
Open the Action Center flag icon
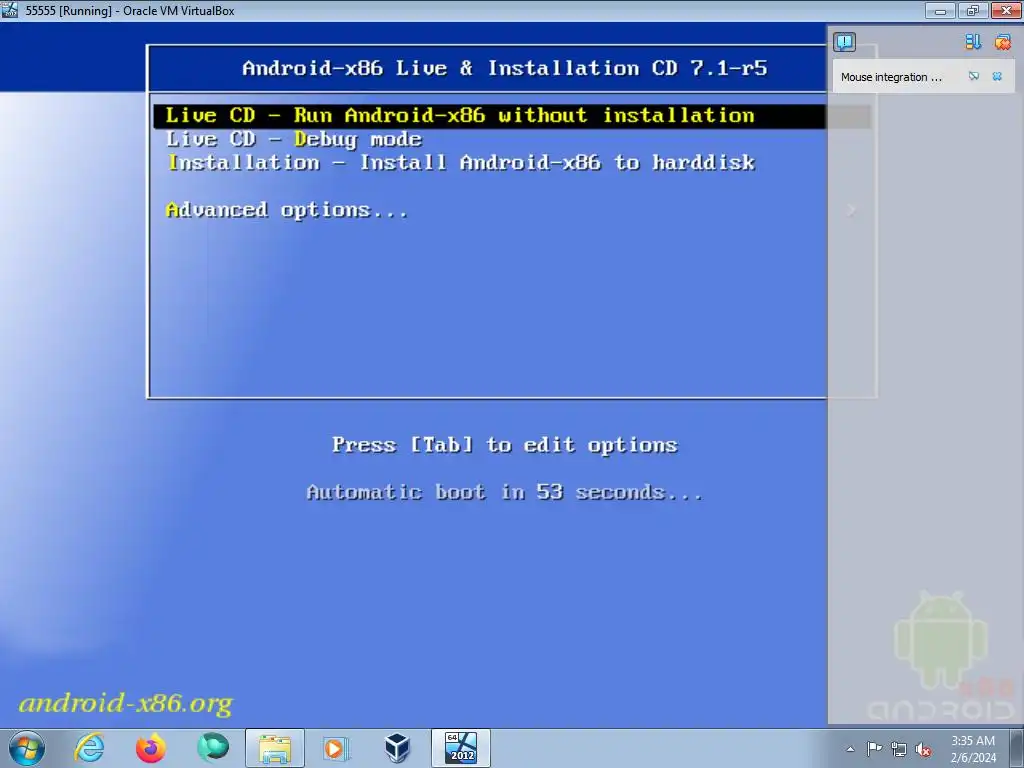tap(874, 749)
